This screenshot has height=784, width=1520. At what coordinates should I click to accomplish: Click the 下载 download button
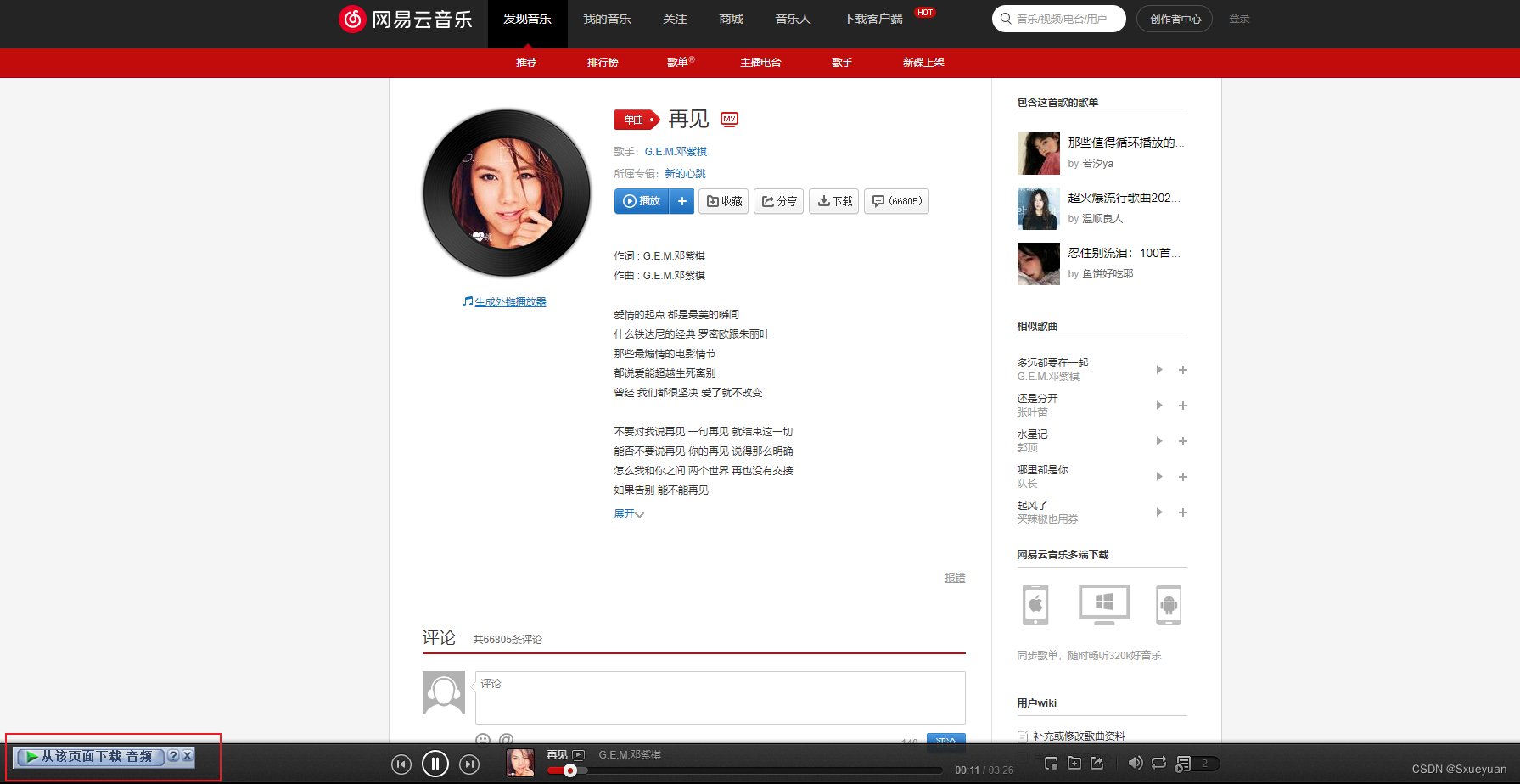pos(833,201)
